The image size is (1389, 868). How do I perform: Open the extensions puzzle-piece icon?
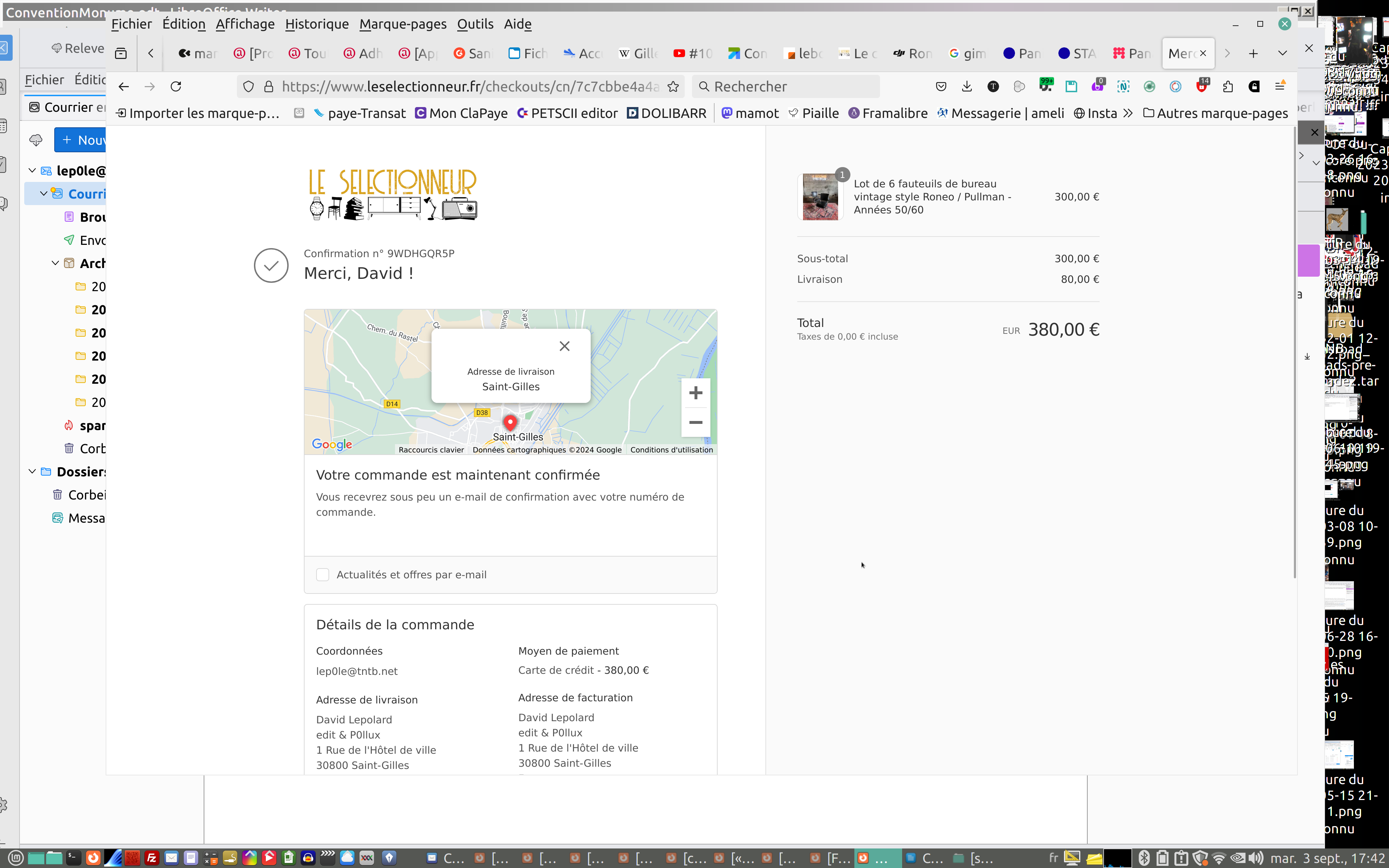click(1228, 86)
